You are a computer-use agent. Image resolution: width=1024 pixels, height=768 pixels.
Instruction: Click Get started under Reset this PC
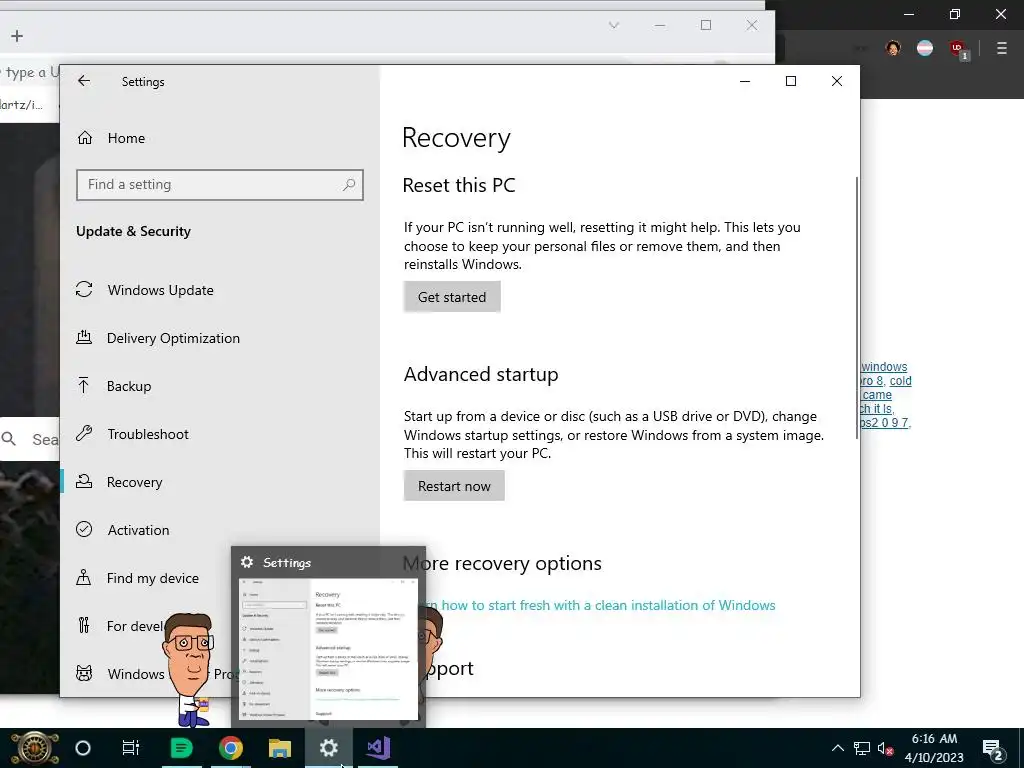pyautogui.click(x=452, y=297)
